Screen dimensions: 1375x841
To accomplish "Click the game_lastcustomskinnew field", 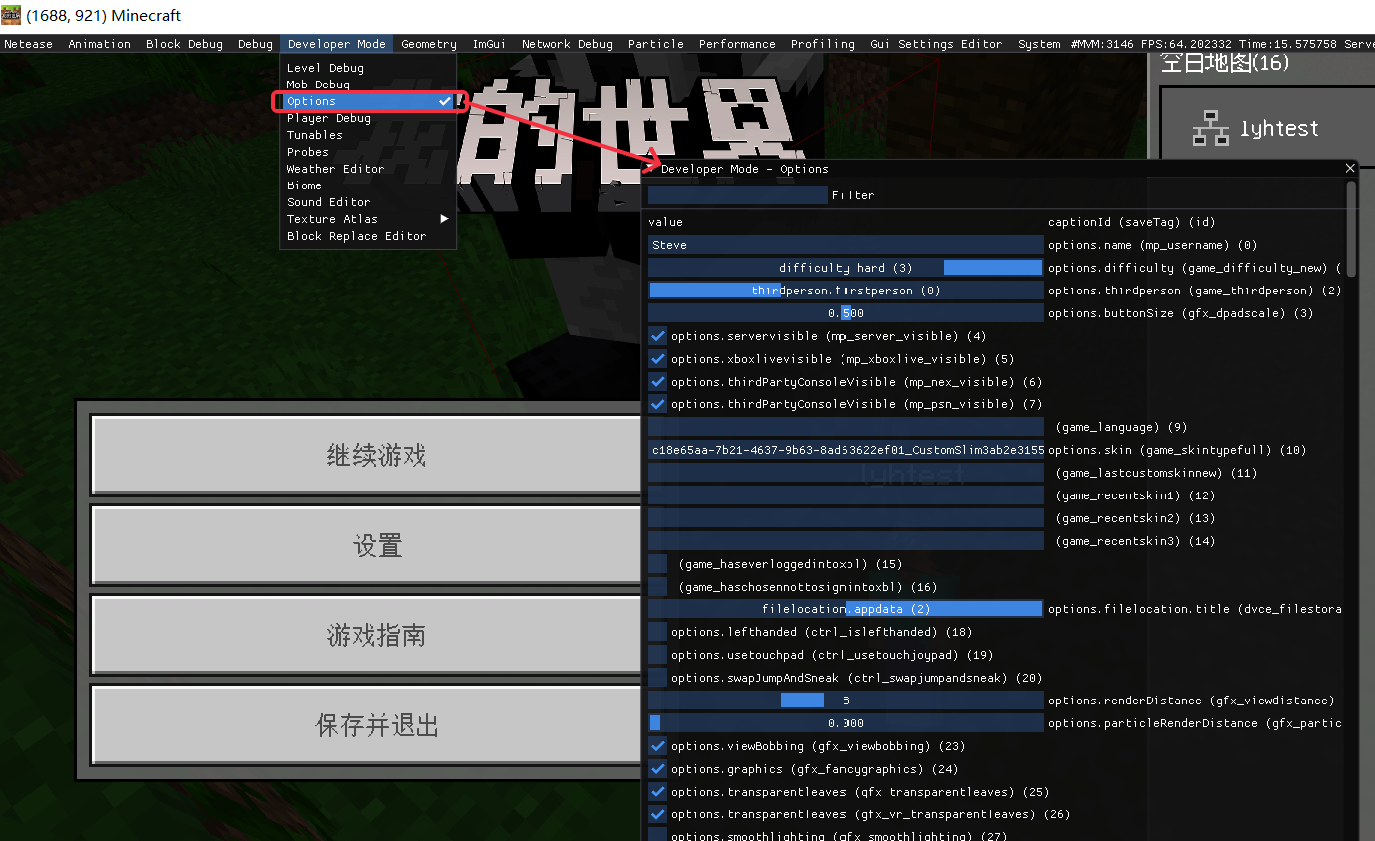I will pos(845,473).
